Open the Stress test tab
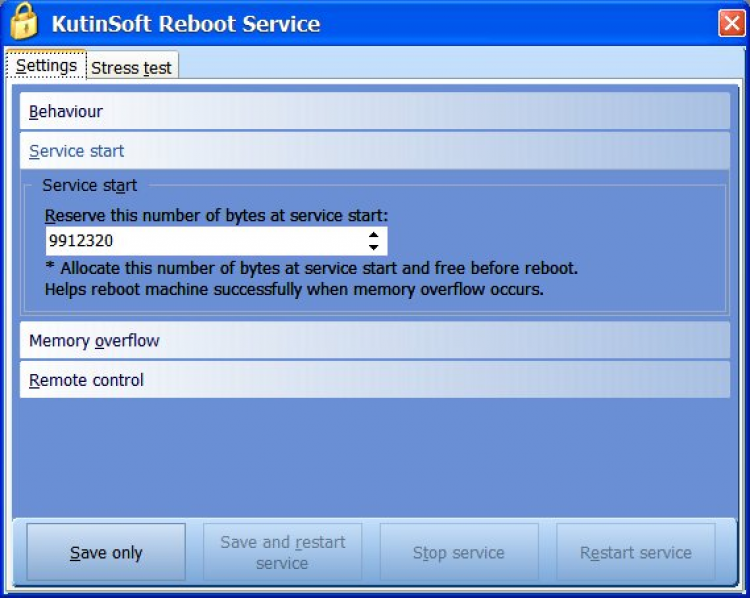The height and width of the screenshot is (598, 750). [132, 67]
